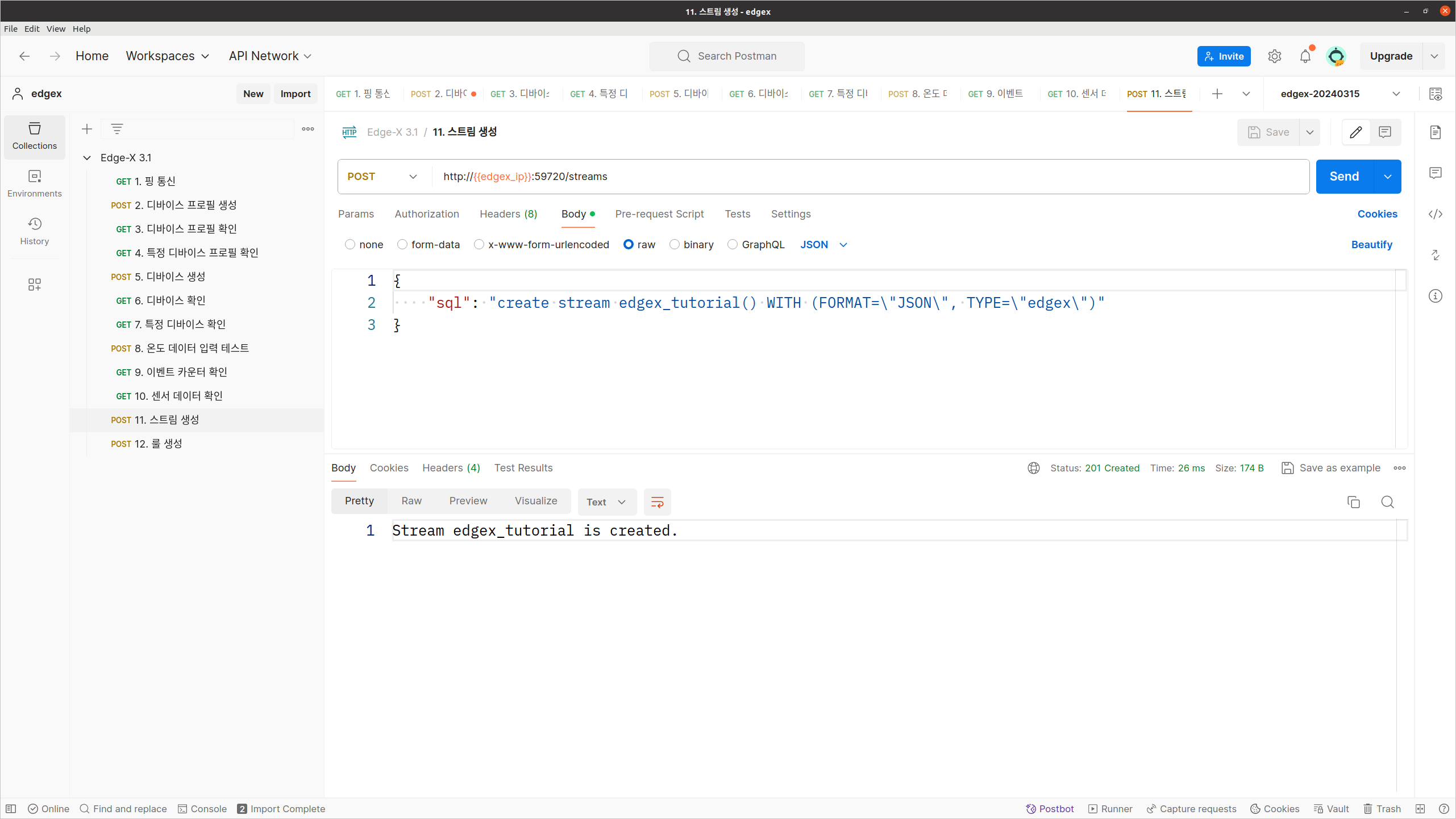The height and width of the screenshot is (819, 1456).
Task: Open the edgex-20240315 environment selector
Action: (x=1339, y=94)
